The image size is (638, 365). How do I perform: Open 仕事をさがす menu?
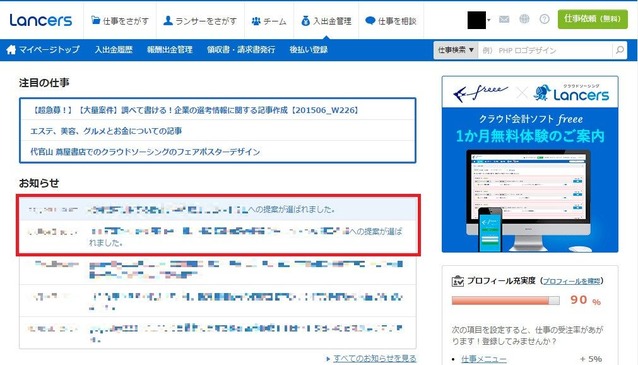click(120, 21)
